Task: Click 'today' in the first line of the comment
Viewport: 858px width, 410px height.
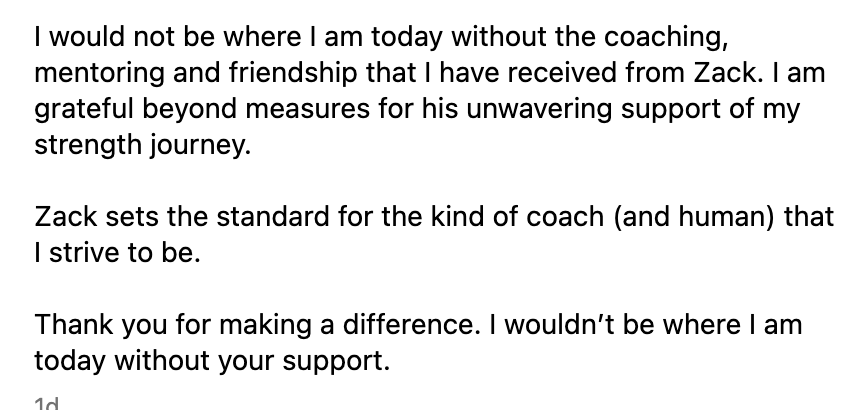Action: point(407,38)
